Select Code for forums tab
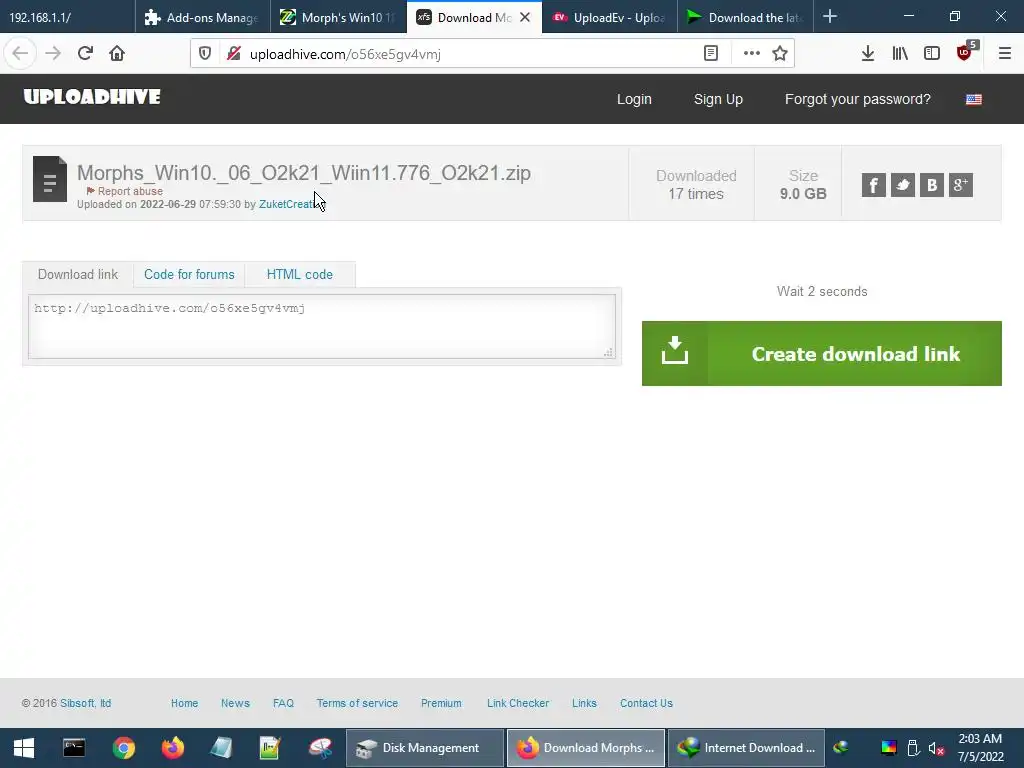 coord(189,274)
